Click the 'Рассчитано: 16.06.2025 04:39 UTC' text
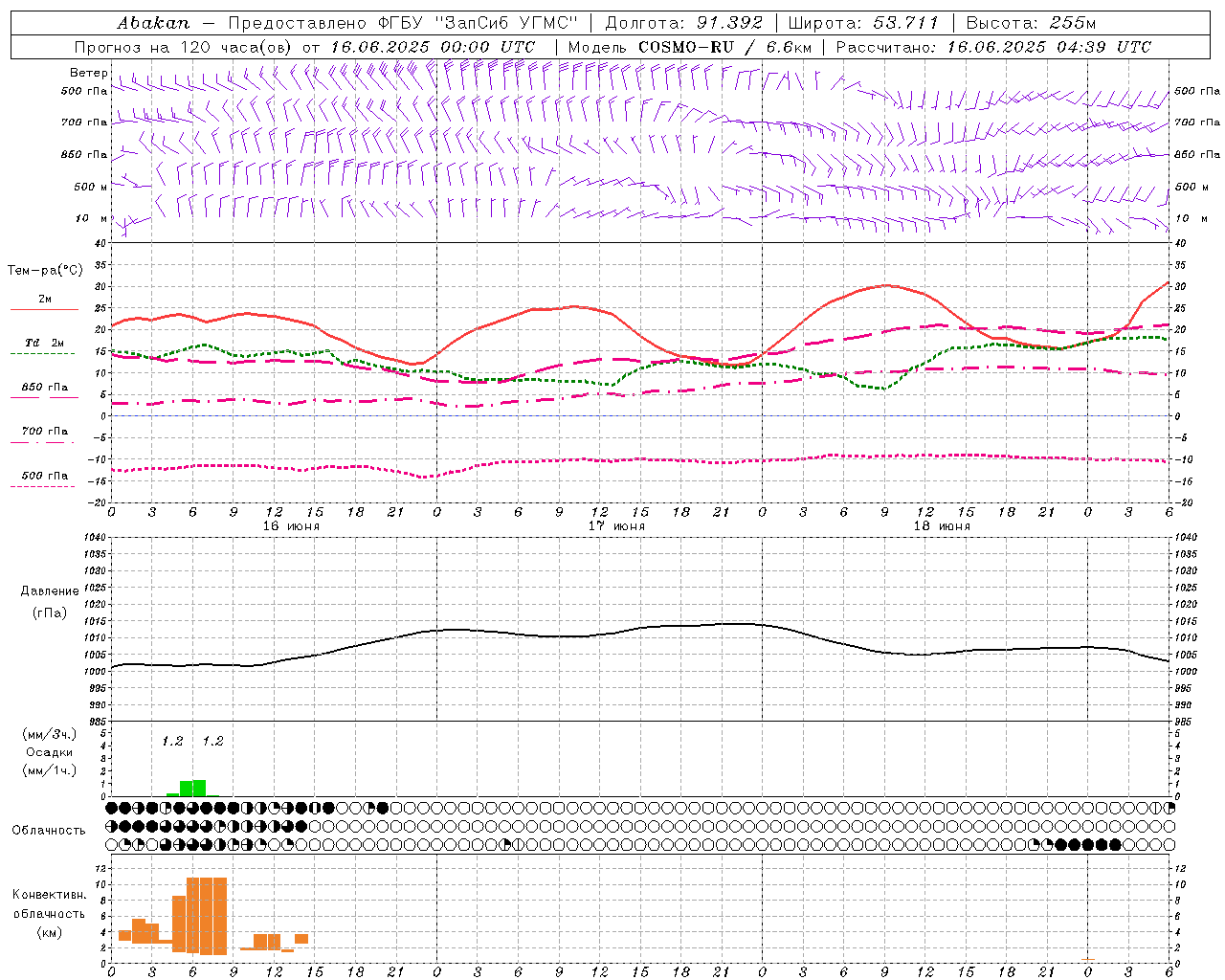The image size is (1225, 980). pos(993,47)
